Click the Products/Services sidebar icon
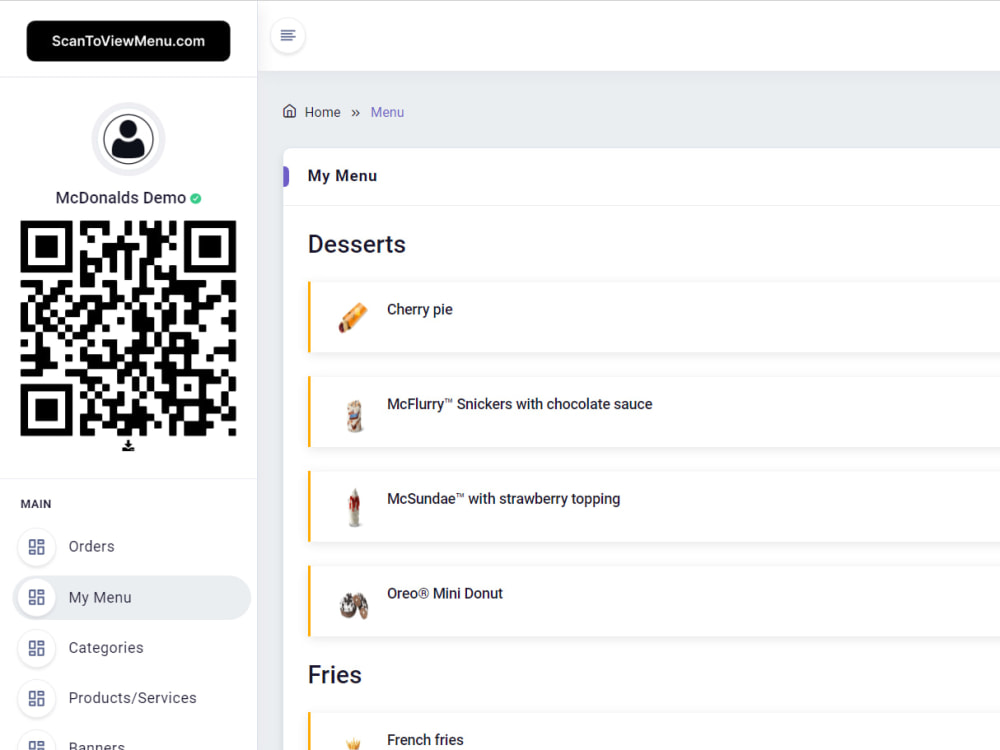Image resolution: width=1000 pixels, height=750 pixels. click(36, 698)
